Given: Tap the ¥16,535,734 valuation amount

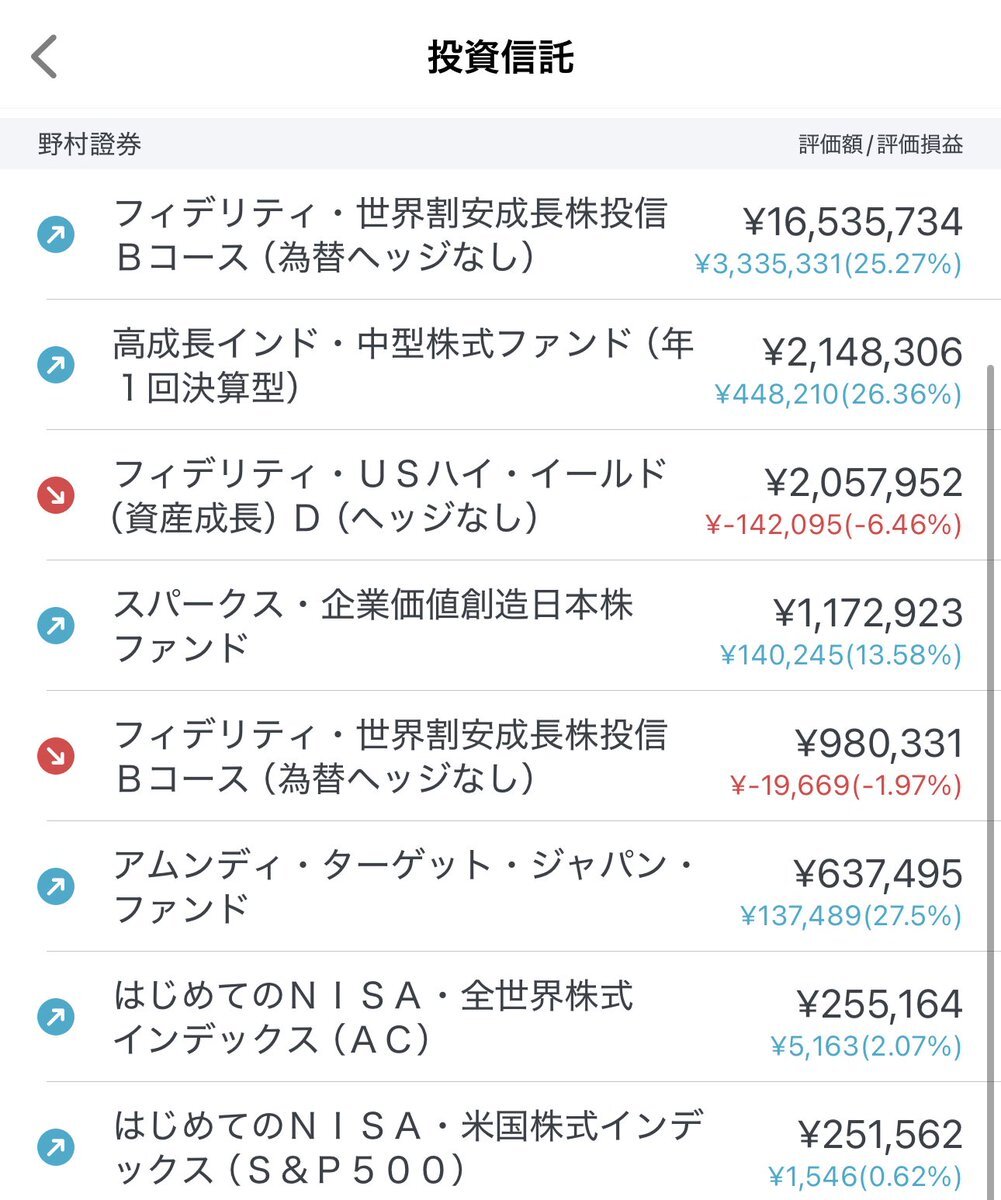Looking at the screenshot, I should click(x=853, y=221).
